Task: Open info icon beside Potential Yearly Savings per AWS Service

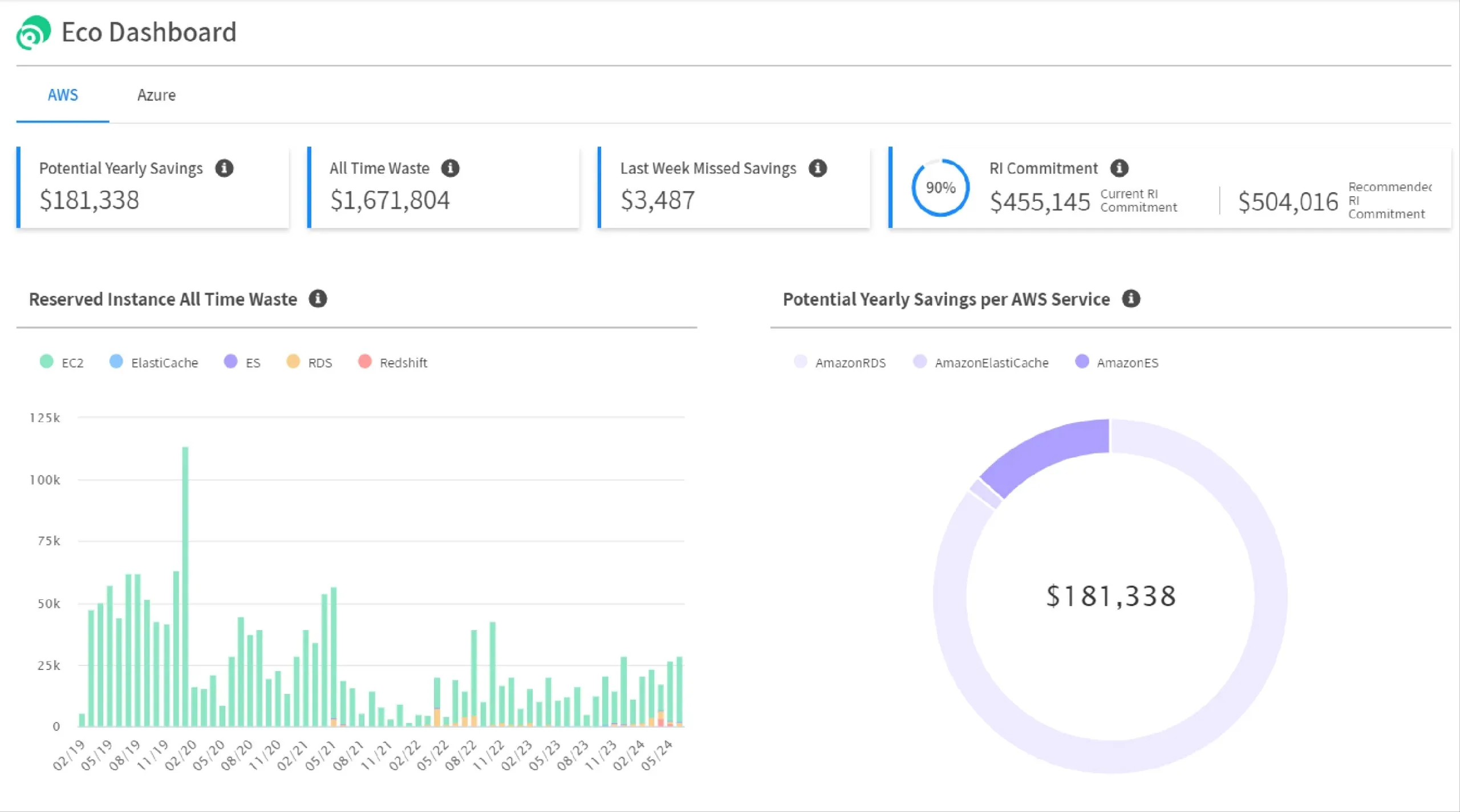Action: coord(1131,299)
